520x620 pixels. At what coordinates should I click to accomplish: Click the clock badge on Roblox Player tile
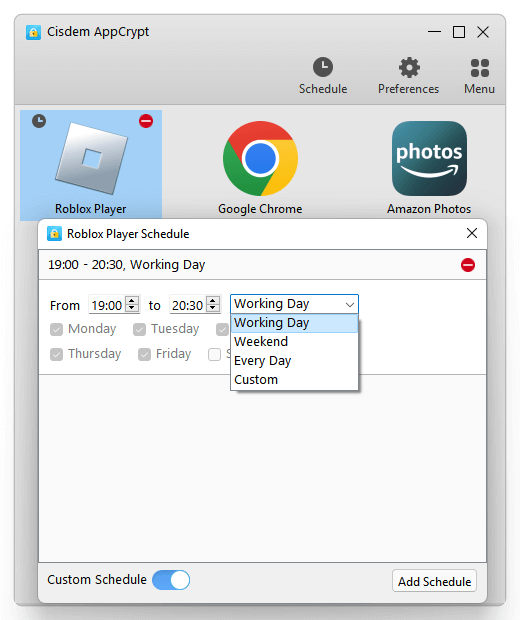pyautogui.click(x=39, y=121)
